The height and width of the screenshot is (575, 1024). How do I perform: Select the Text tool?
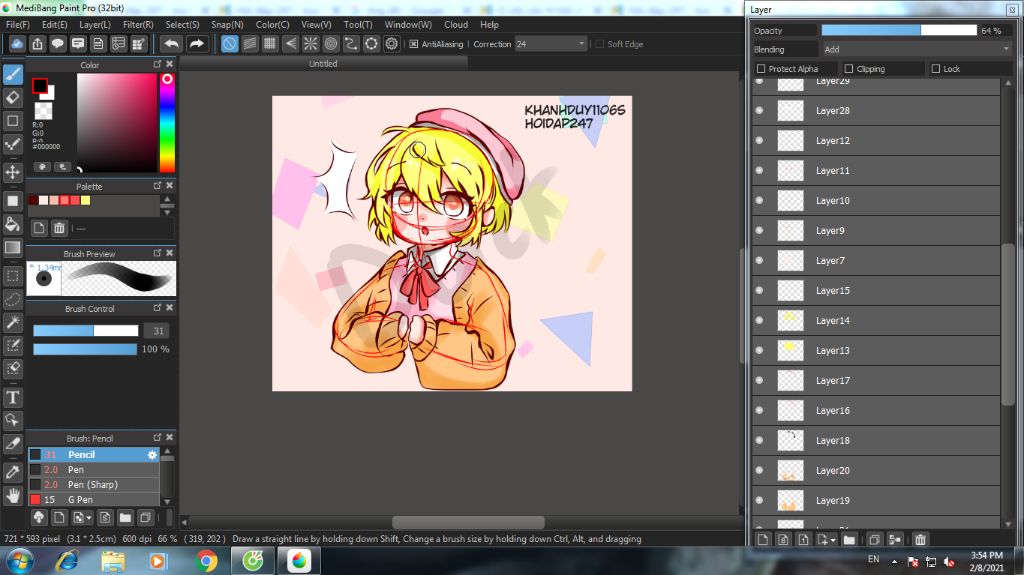click(13, 397)
